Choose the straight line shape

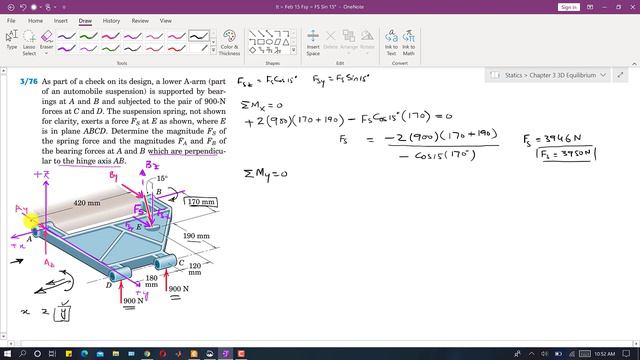click(x=252, y=33)
